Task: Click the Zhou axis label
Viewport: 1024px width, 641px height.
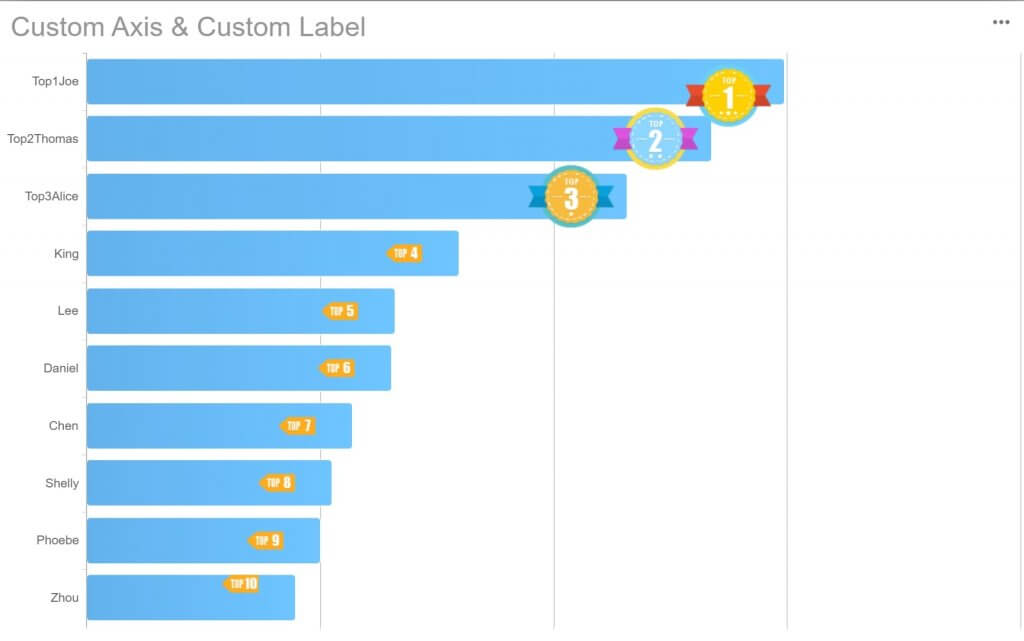Action: [65, 598]
